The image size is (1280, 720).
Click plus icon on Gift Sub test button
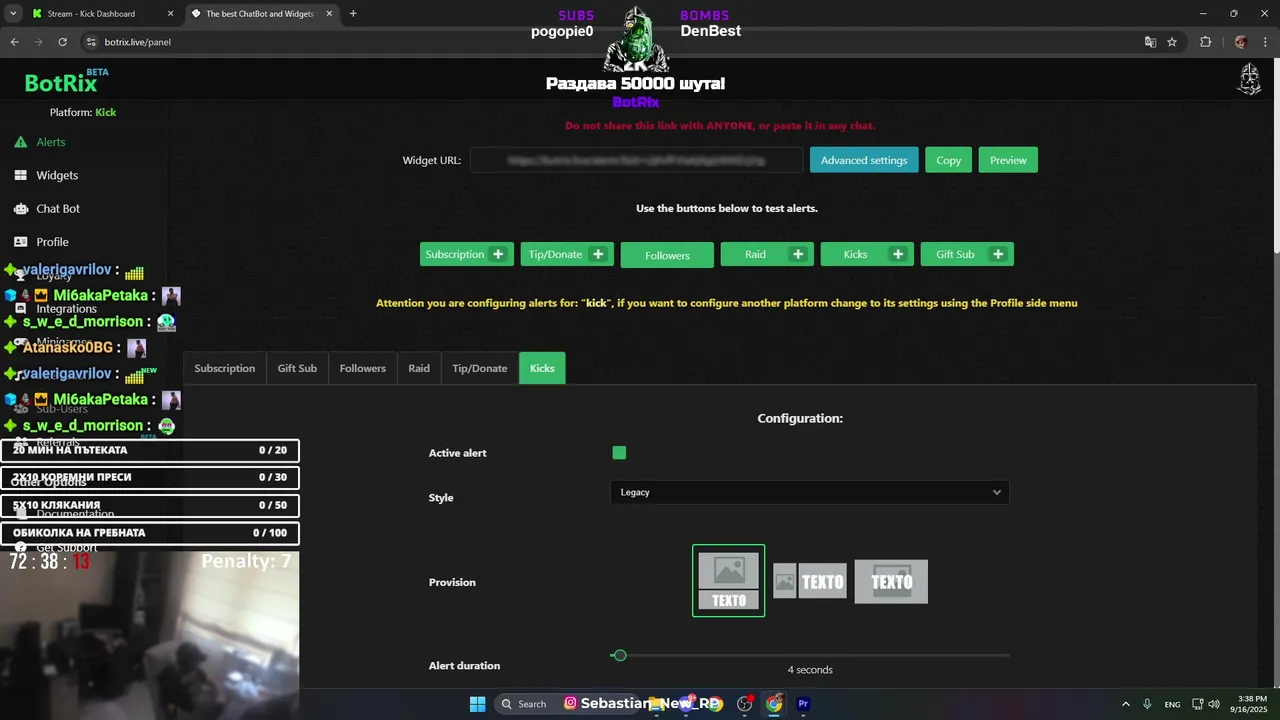click(x=998, y=254)
